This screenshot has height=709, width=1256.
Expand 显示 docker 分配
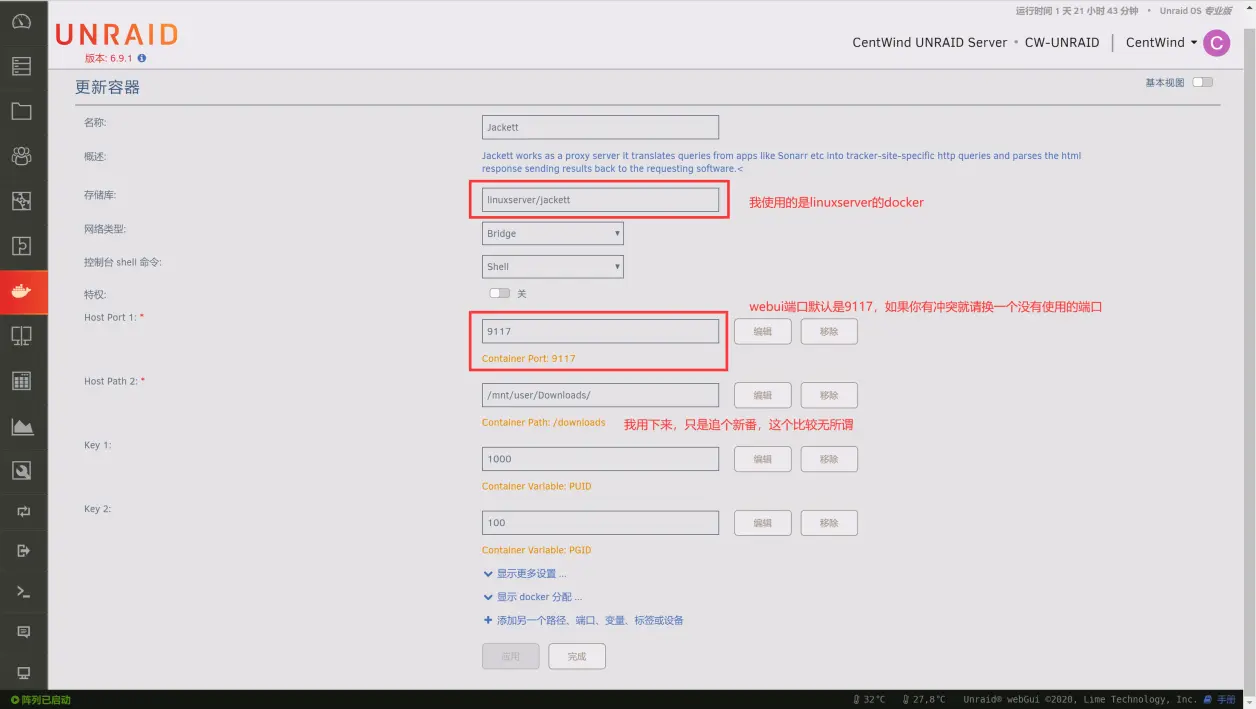point(533,597)
